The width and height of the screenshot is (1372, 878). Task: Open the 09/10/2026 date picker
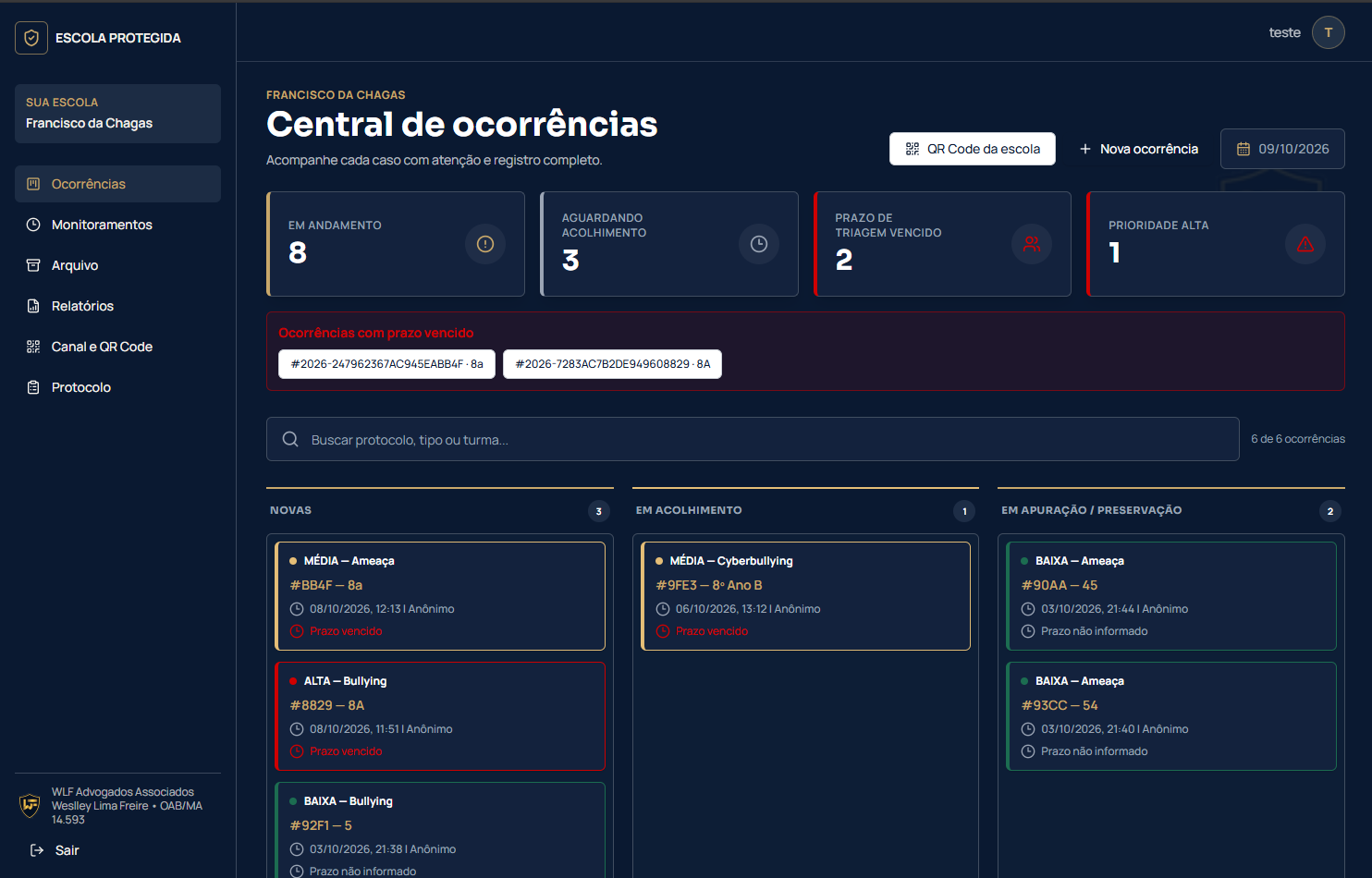[1282, 149]
